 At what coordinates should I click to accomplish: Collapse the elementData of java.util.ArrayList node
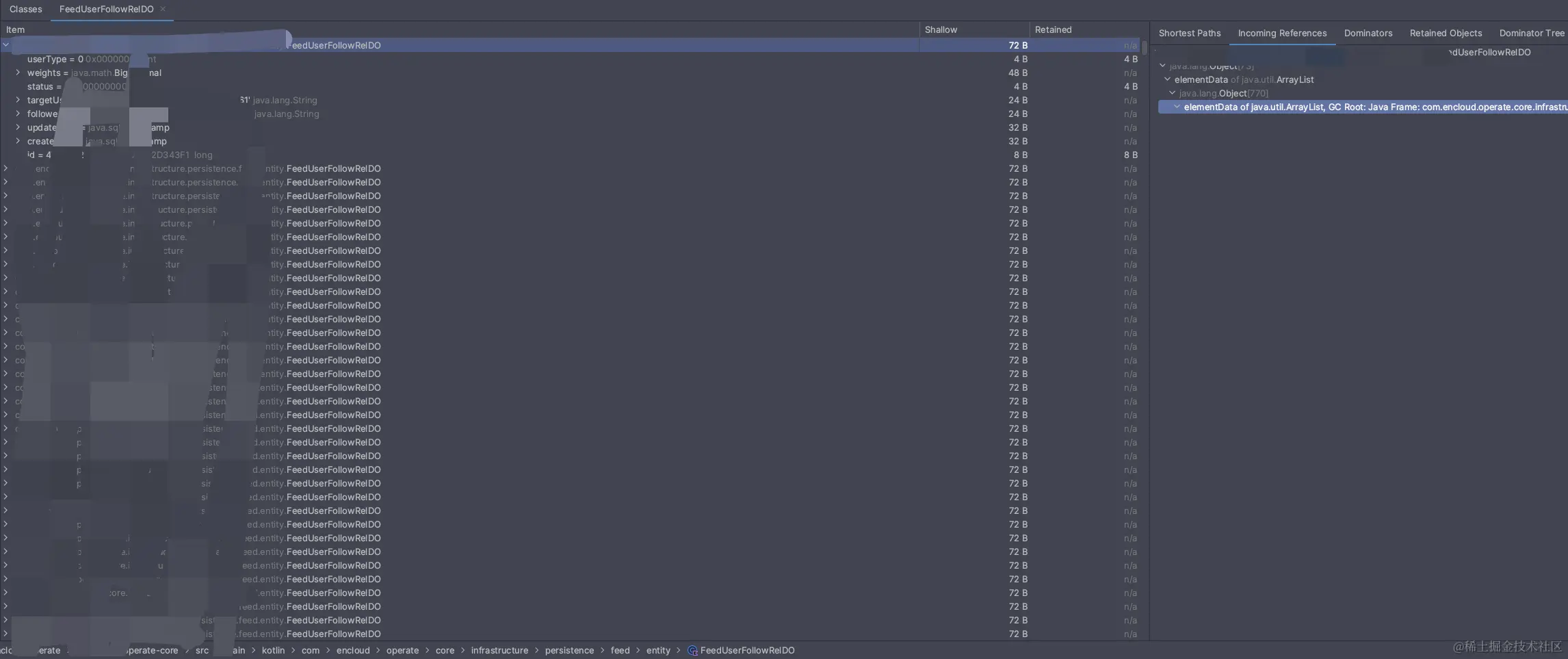pyautogui.click(x=1167, y=79)
